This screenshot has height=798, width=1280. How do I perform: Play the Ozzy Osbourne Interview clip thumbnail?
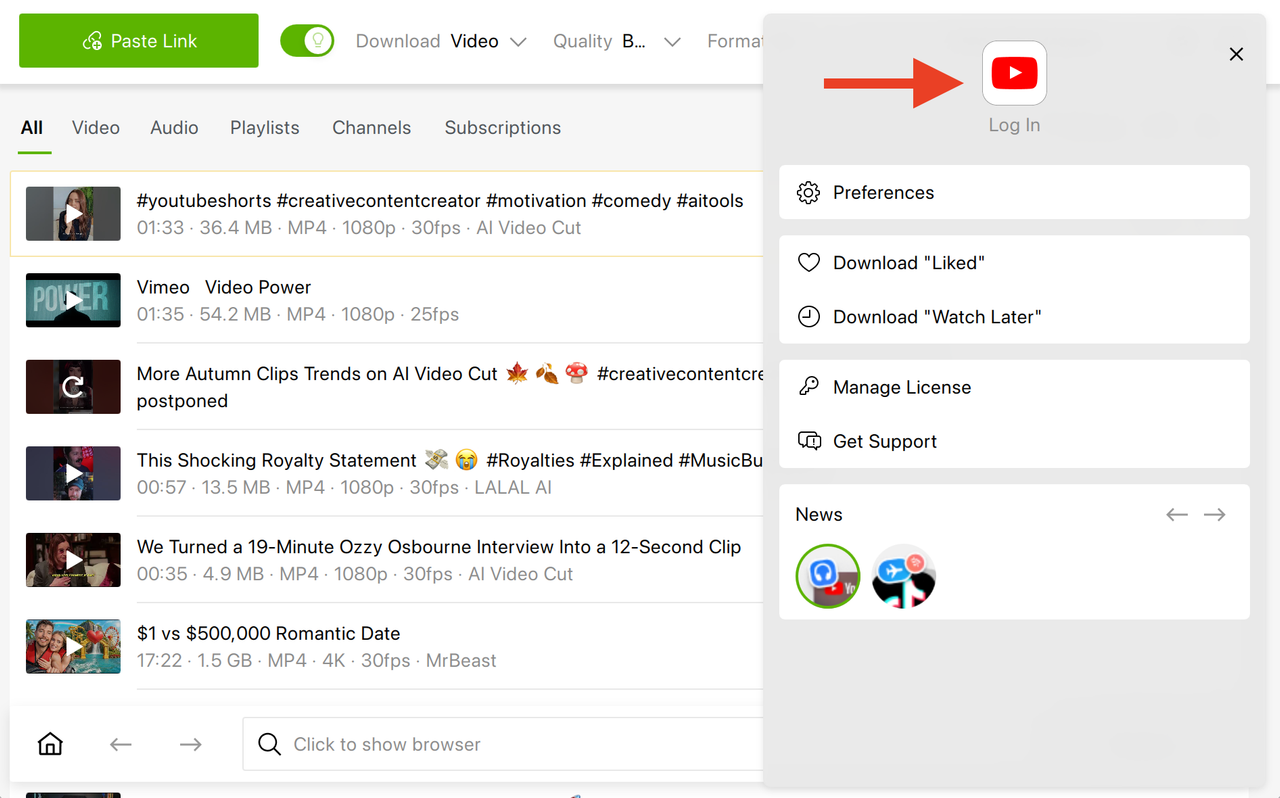tap(73, 560)
